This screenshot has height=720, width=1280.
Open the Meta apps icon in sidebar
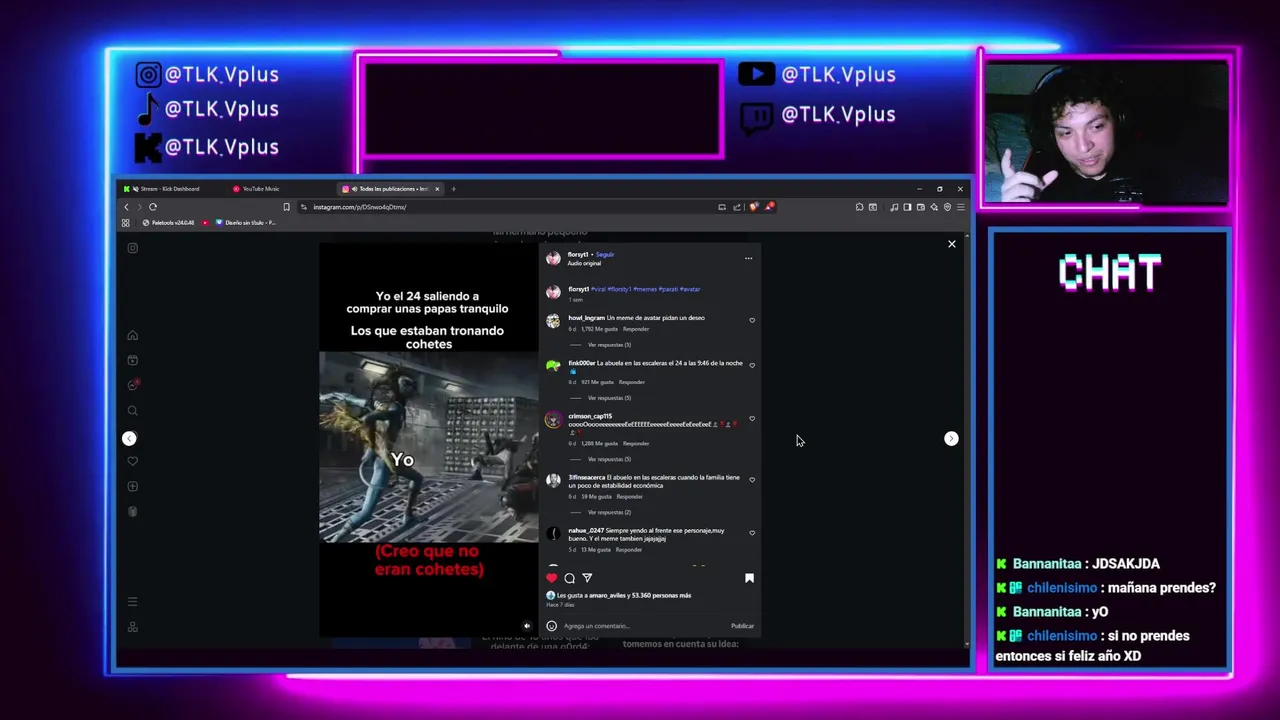coord(132,627)
